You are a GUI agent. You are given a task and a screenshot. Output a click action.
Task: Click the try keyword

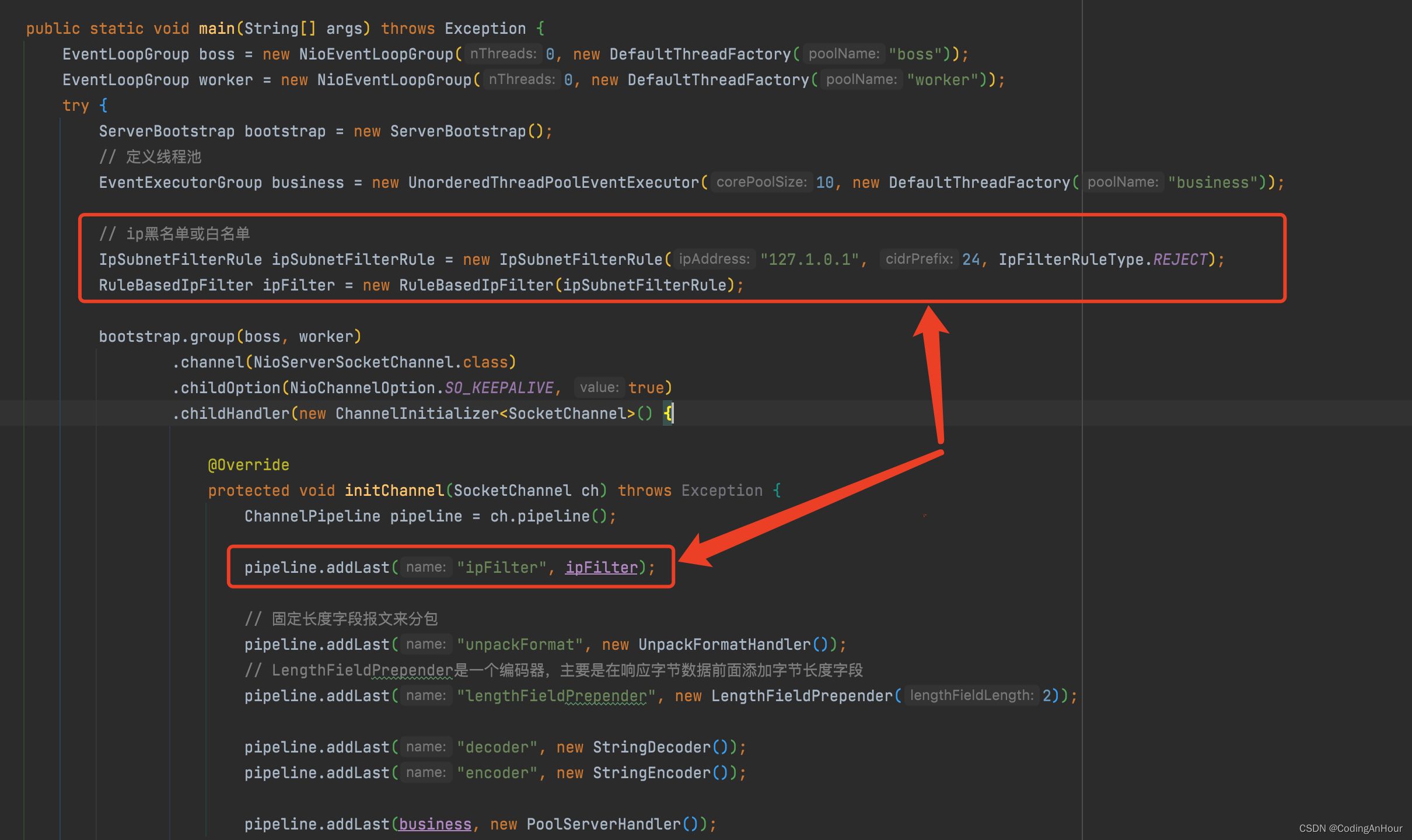click(x=76, y=106)
